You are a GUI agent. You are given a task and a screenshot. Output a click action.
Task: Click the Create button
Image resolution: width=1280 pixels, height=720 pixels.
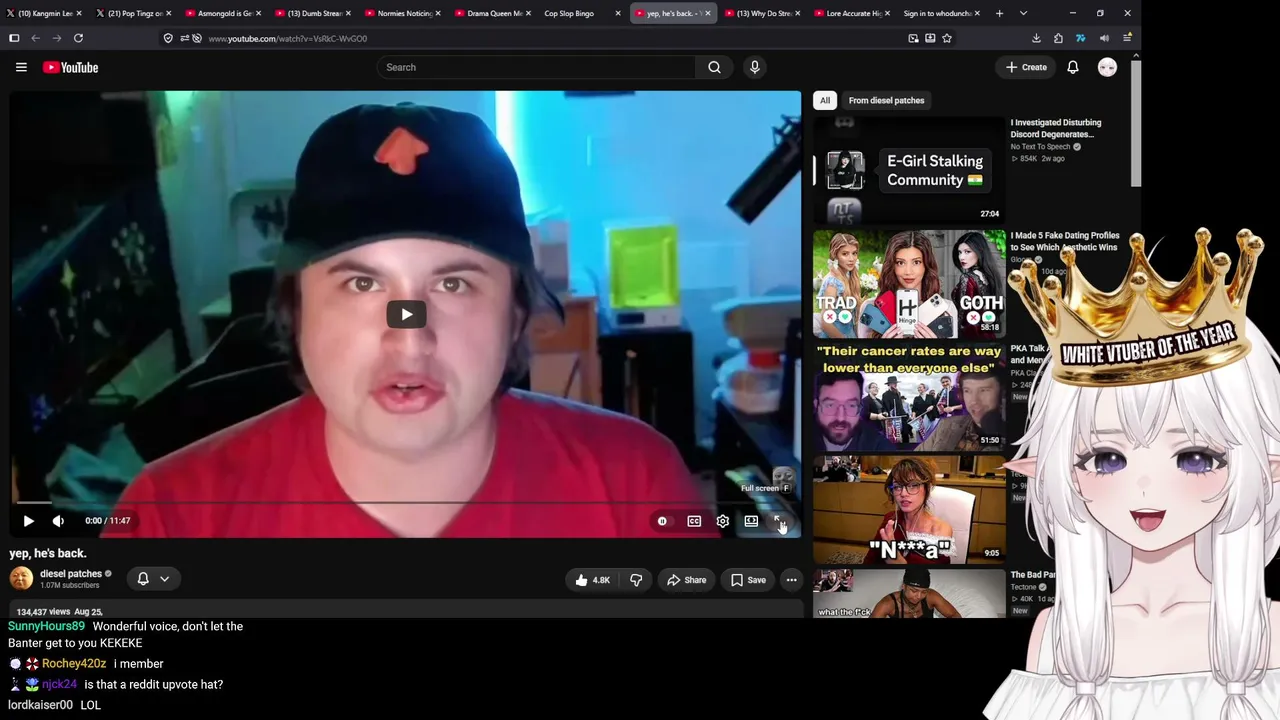[1026, 67]
